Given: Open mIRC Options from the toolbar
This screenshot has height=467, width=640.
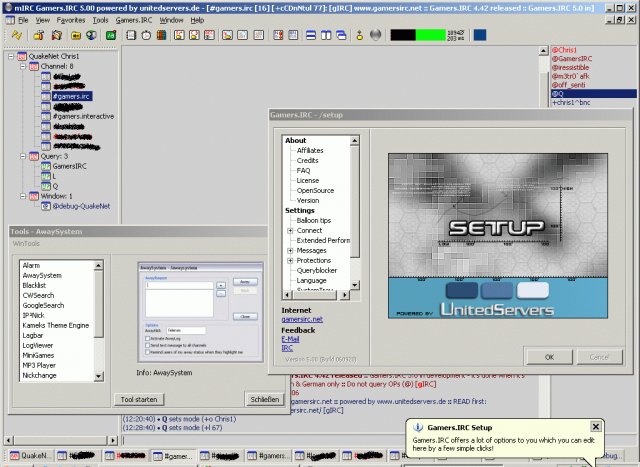Looking at the screenshot, I should point(39,36).
